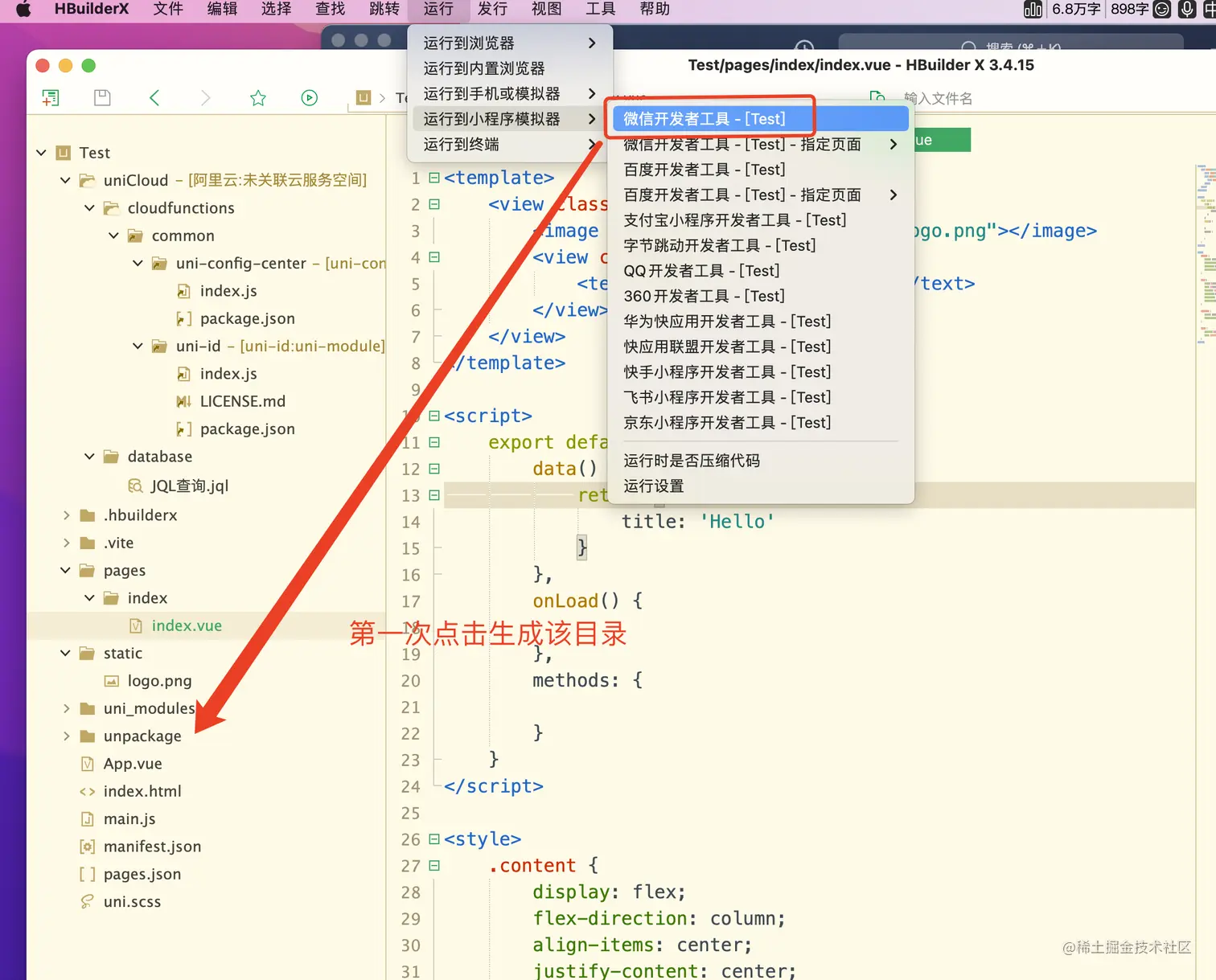The height and width of the screenshot is (980, 1216).
Task: Open the 发行 menu
Action: coord(492,10)
